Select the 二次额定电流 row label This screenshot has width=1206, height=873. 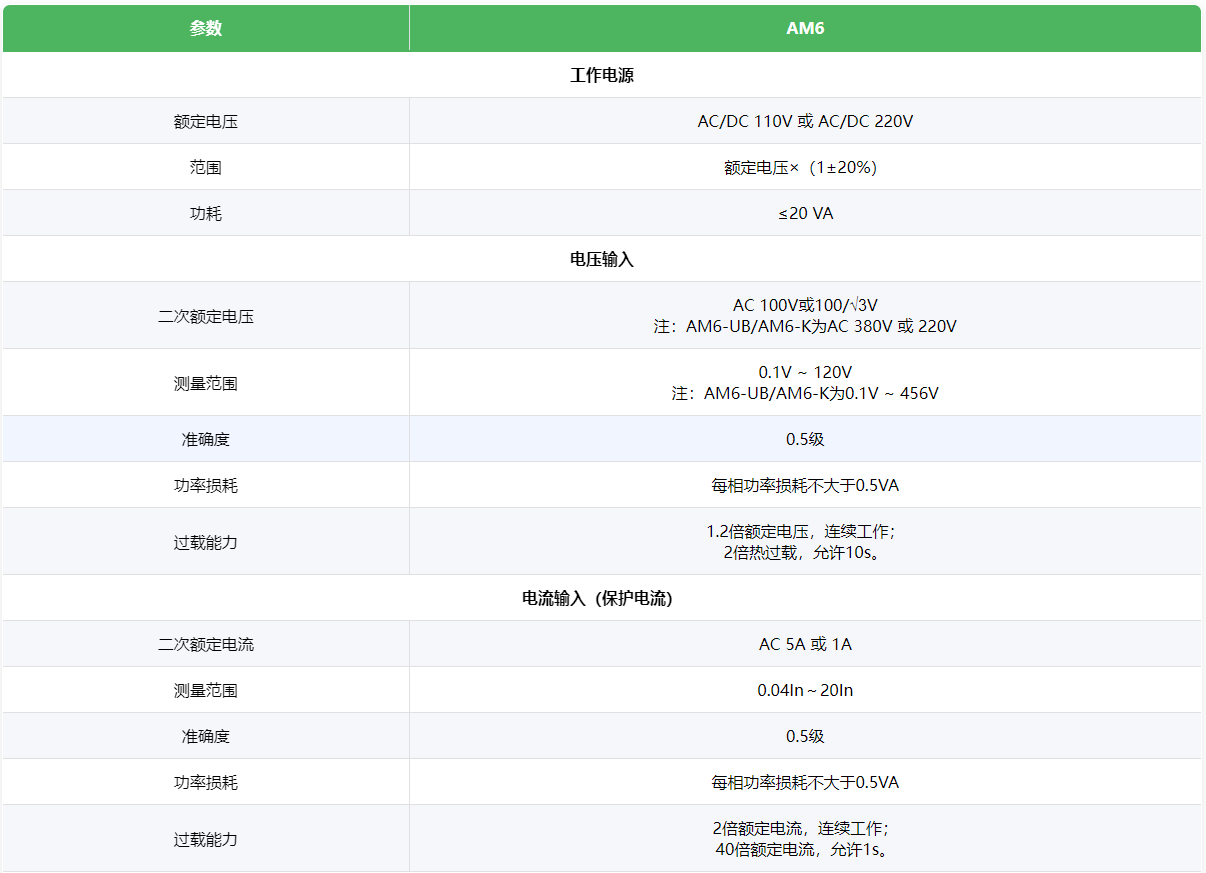pos(205,644)
